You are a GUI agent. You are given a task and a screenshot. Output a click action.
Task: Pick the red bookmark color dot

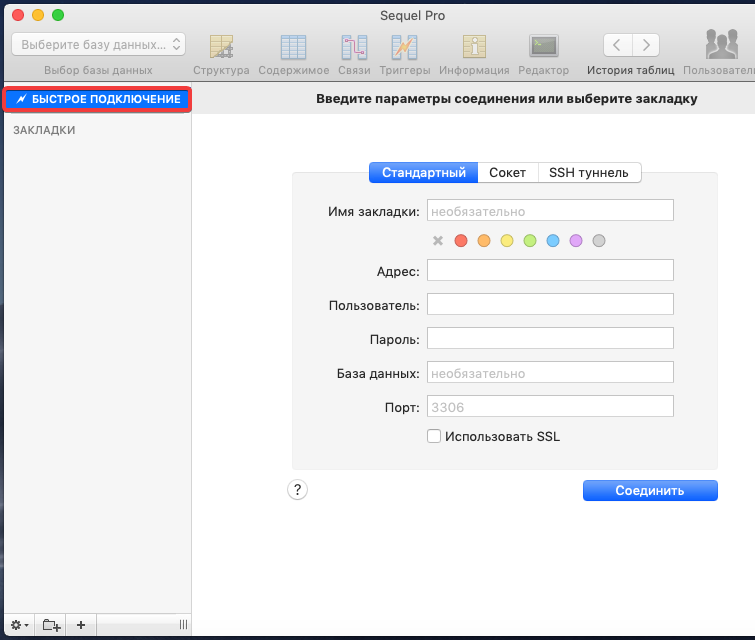[461, 241]
